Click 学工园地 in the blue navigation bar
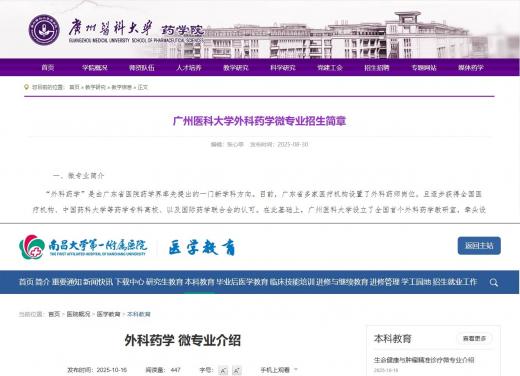 pyautogui.click(x=416, y=282)
